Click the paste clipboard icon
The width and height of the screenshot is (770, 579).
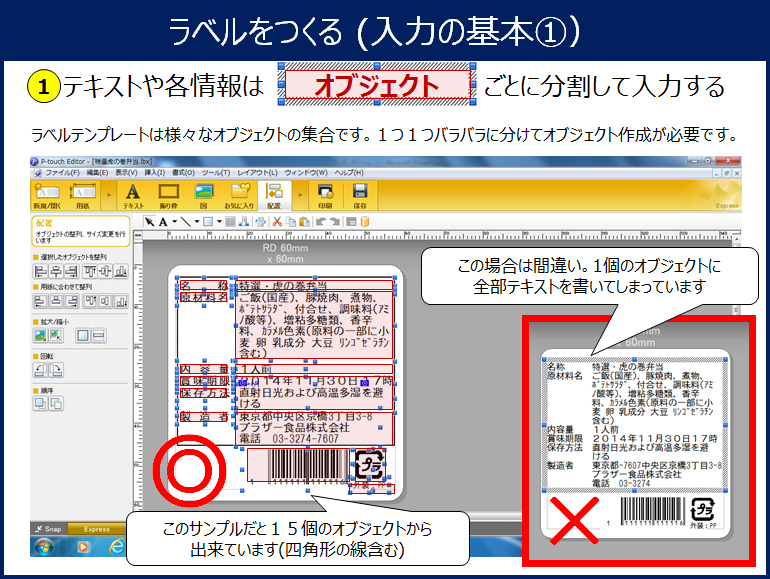pyautogui.click(x=304, y=222)
